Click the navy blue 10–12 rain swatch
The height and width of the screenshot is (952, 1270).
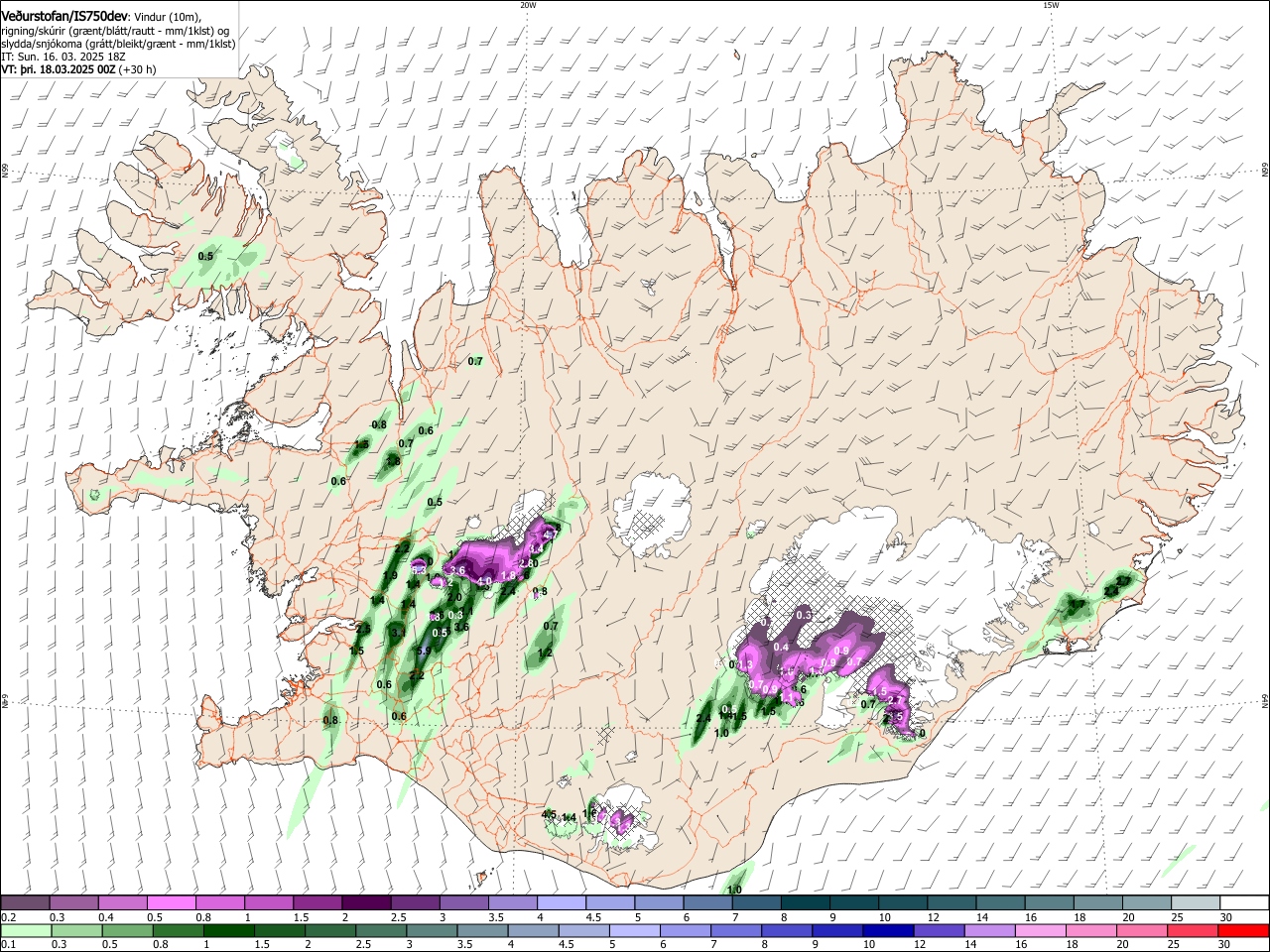click(886, 931)
